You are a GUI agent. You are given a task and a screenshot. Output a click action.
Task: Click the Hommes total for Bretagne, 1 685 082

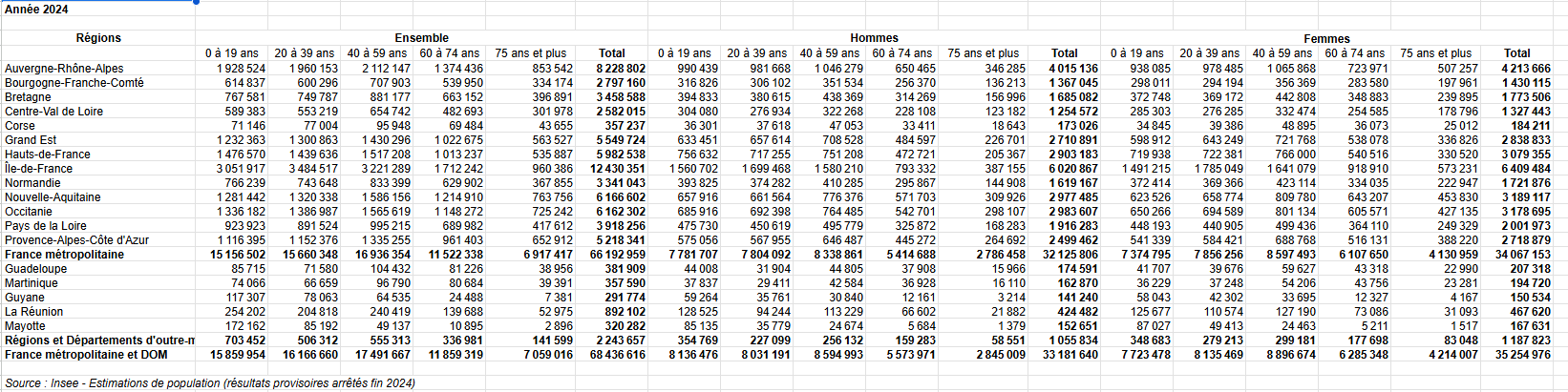tap(1073, 97)
